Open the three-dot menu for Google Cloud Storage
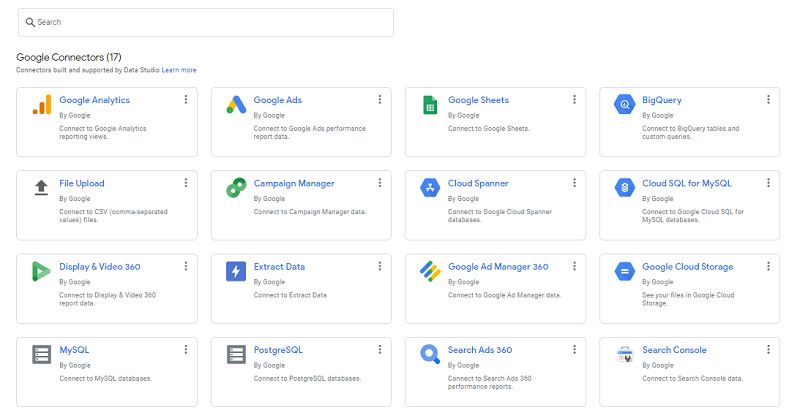This screenshot has width=800, height=410. 768,266
